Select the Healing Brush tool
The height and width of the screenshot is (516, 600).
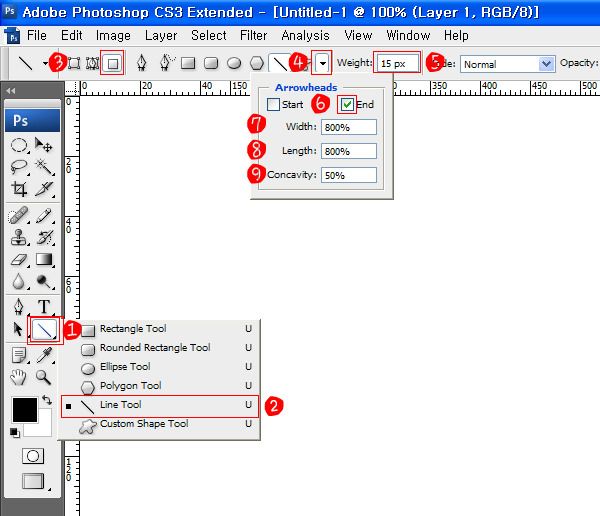18,216
